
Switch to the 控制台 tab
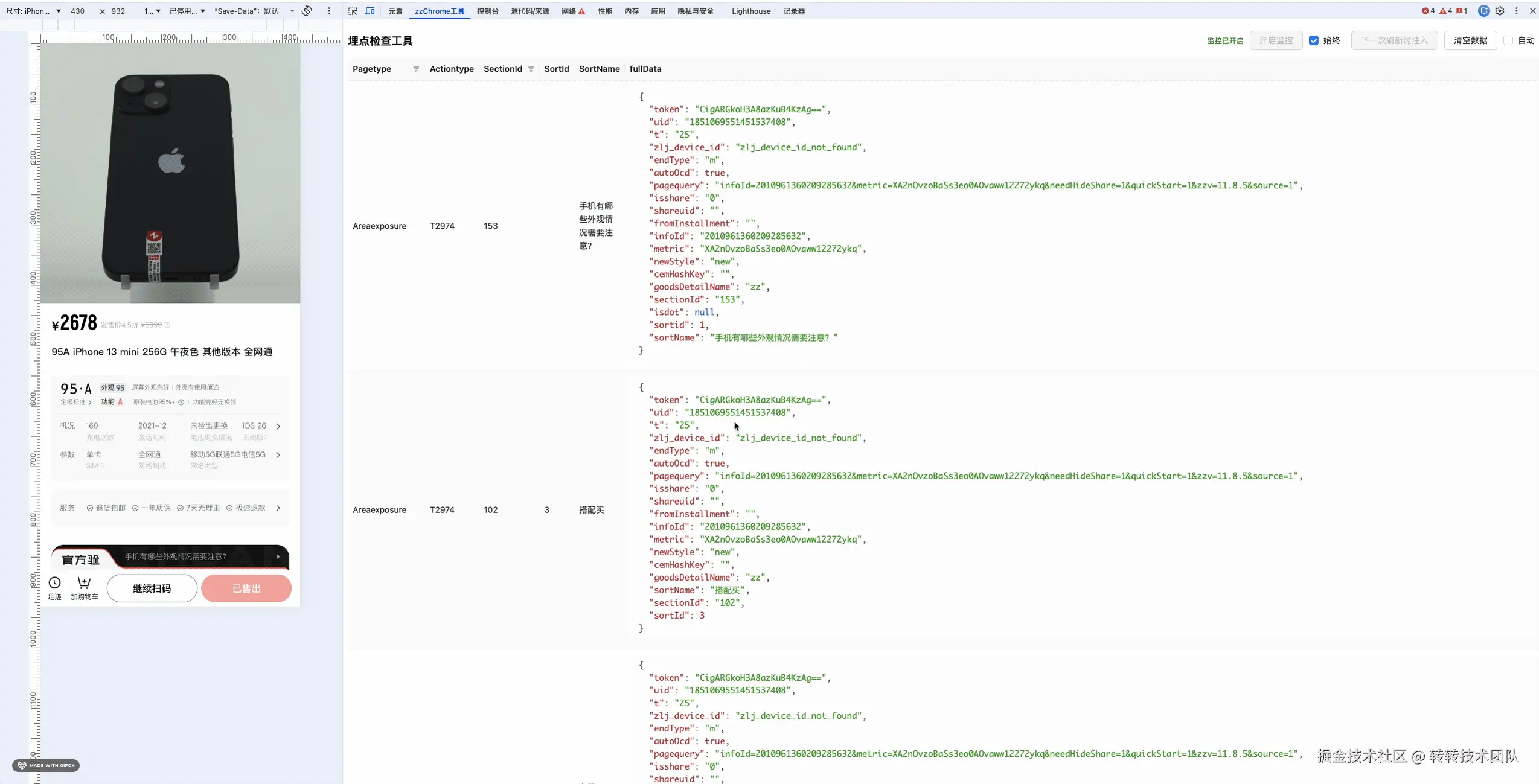(x=487, y=11)
